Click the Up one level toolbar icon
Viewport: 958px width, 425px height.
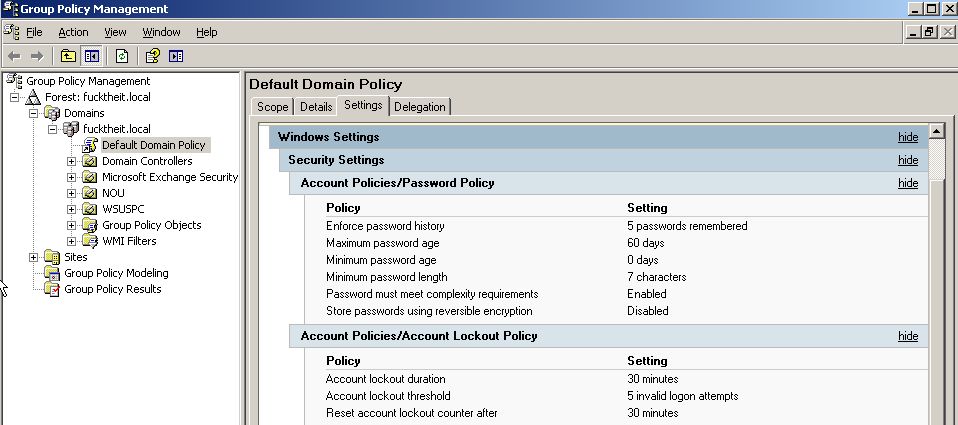(68, 56)
